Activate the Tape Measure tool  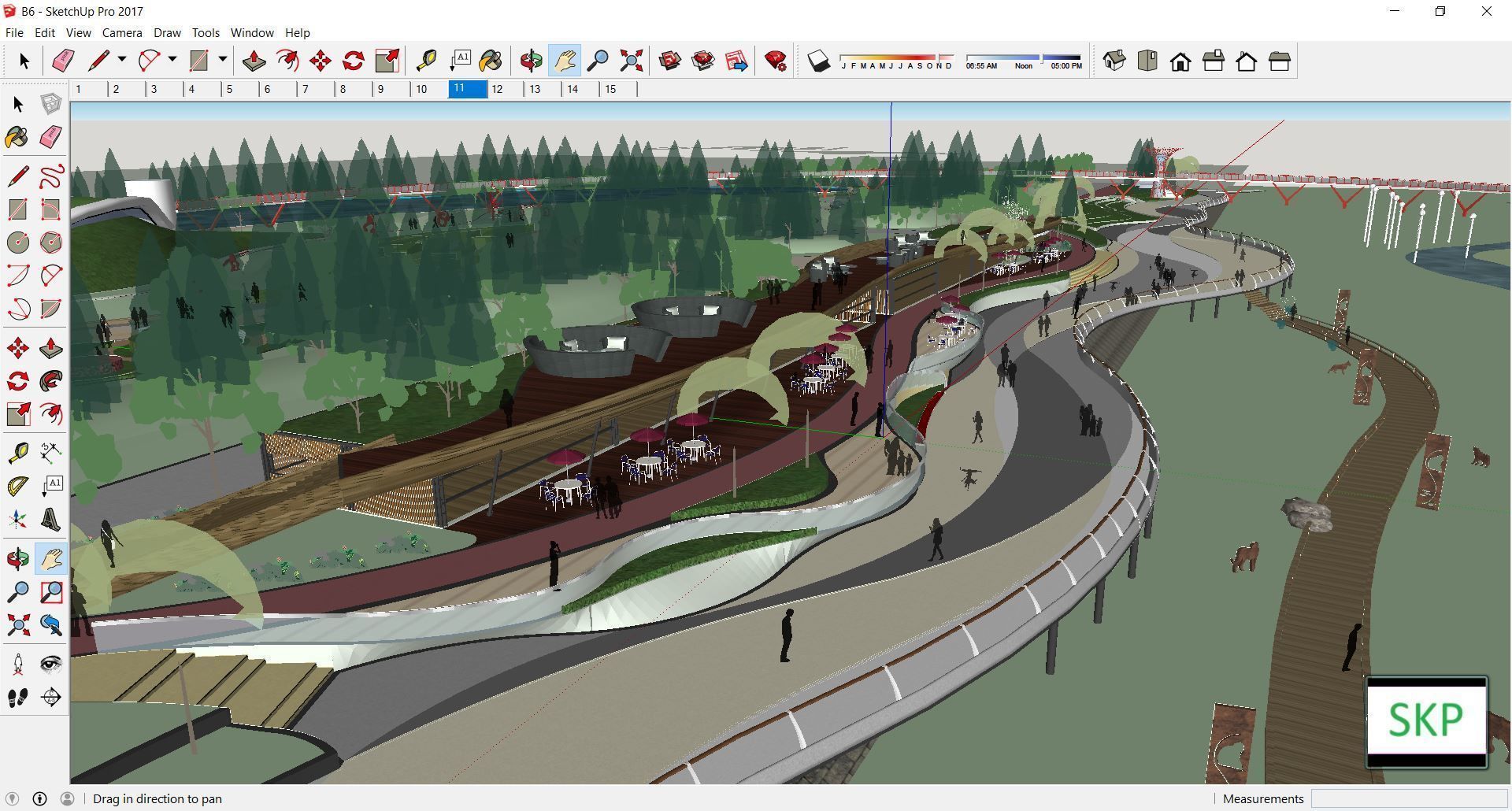427,60
